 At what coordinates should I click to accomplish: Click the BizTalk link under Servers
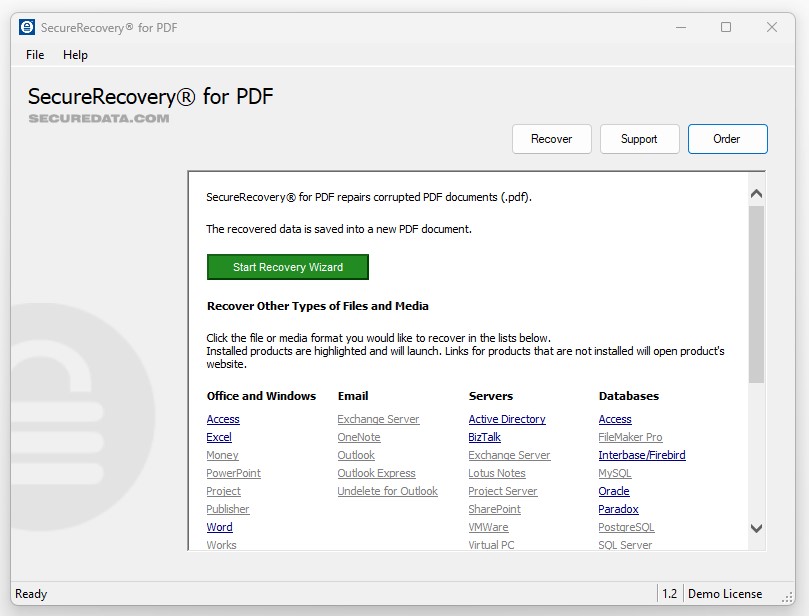click(484, 437)
